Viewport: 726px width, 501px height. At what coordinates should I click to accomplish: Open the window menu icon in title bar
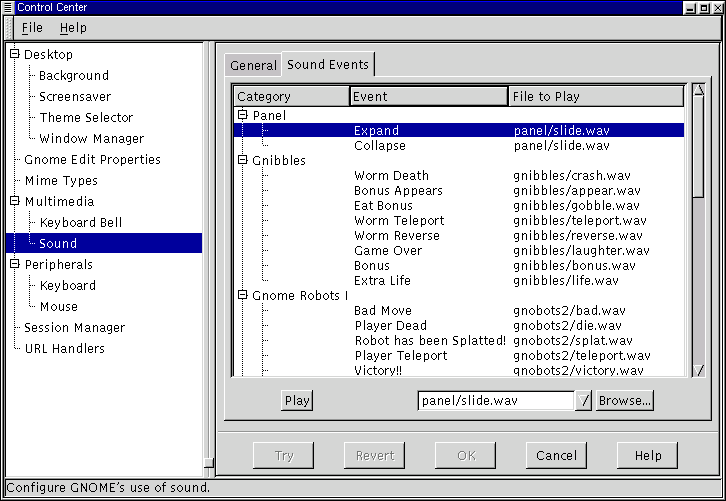pos(8,8)
